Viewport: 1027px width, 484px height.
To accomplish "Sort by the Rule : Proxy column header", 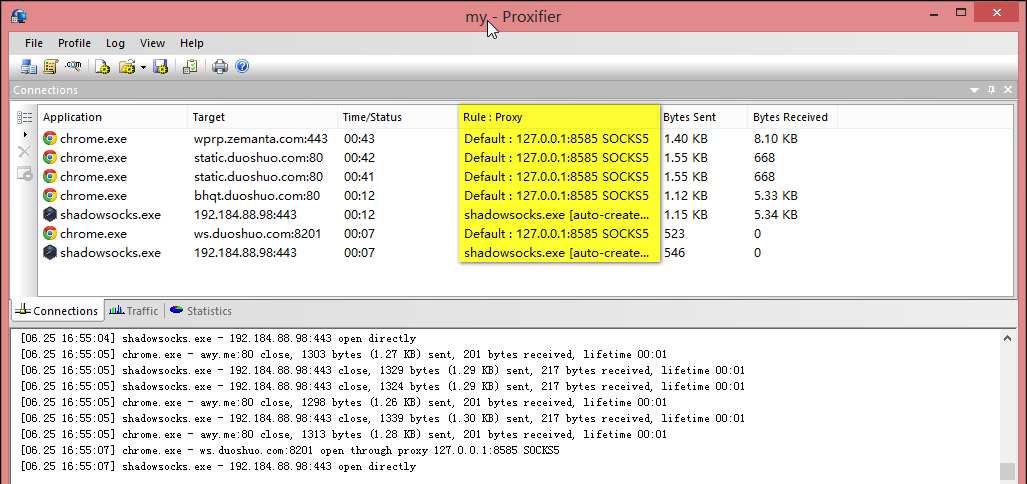I will 559,117.
